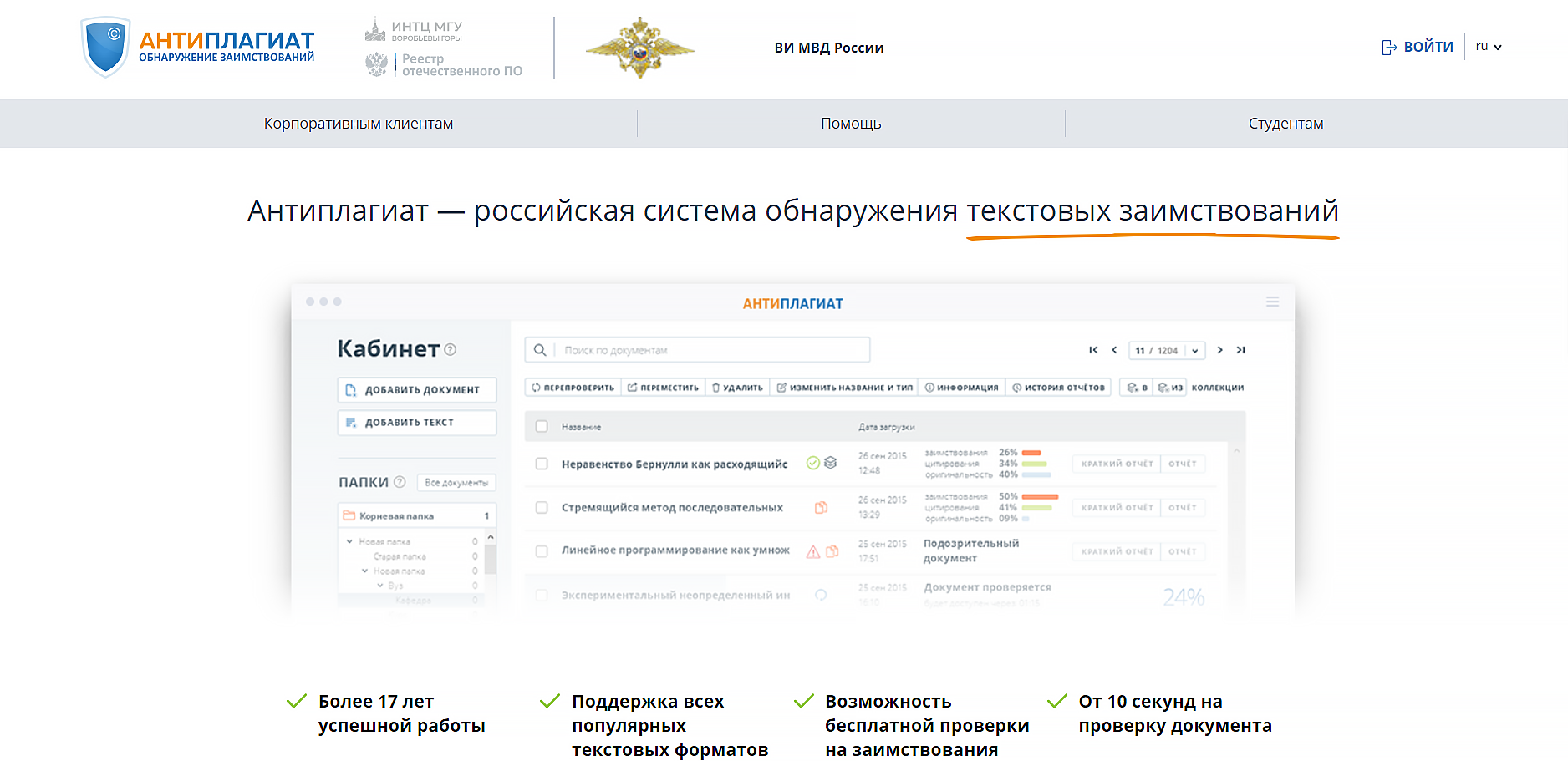Click the Все документы button
1568x761 pixels.
(456, 483)
